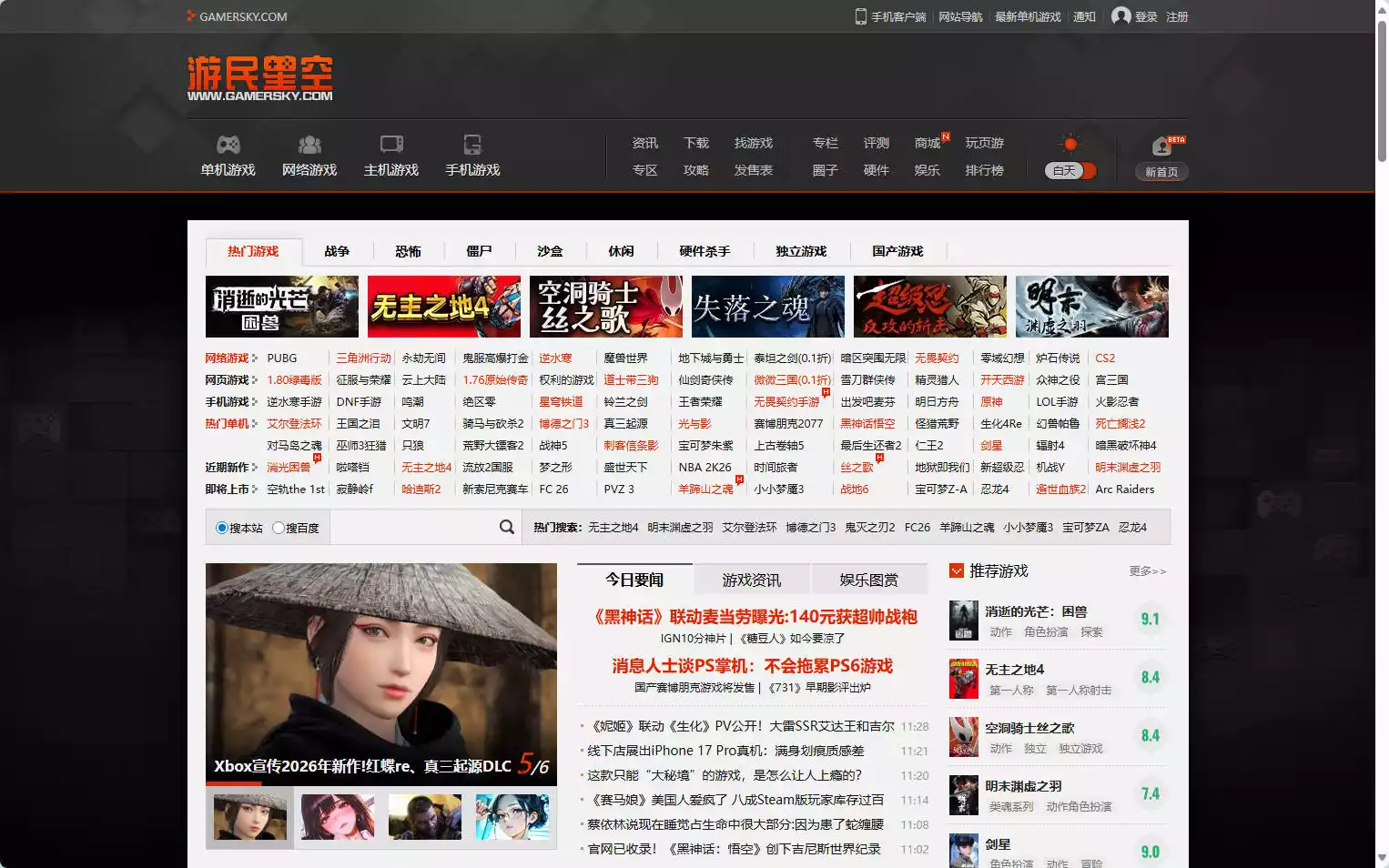Click the red 推荐游戏 section icon
The width and height of the screenshot is (1389, 868).
coord(956,570)
